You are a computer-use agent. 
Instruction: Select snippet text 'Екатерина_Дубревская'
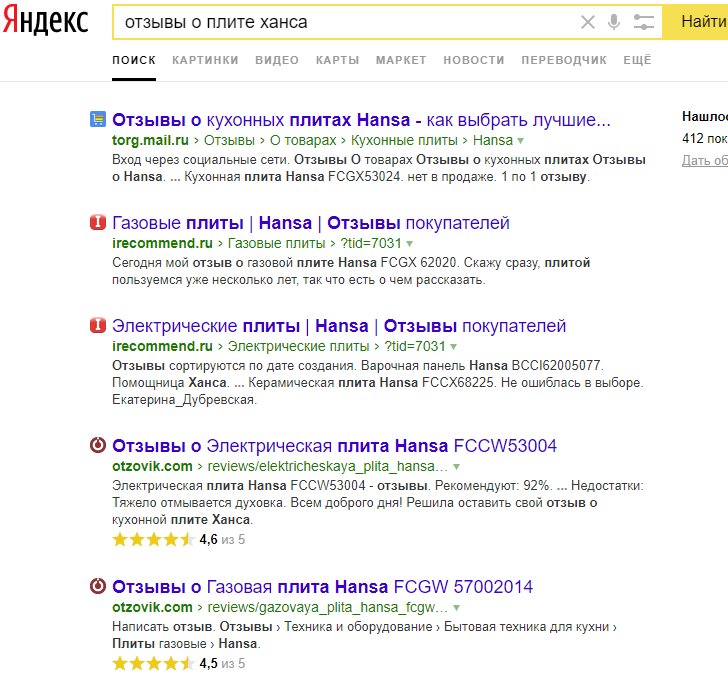184,400
